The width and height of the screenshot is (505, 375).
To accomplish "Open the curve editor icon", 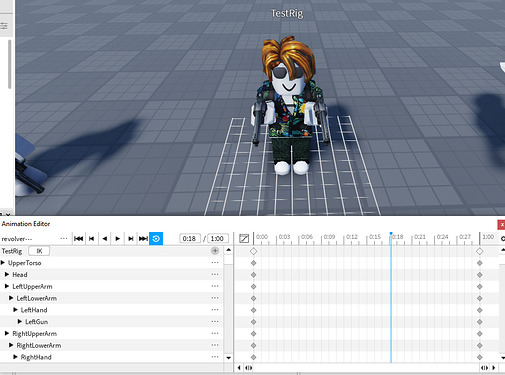I will click(244, 238).
